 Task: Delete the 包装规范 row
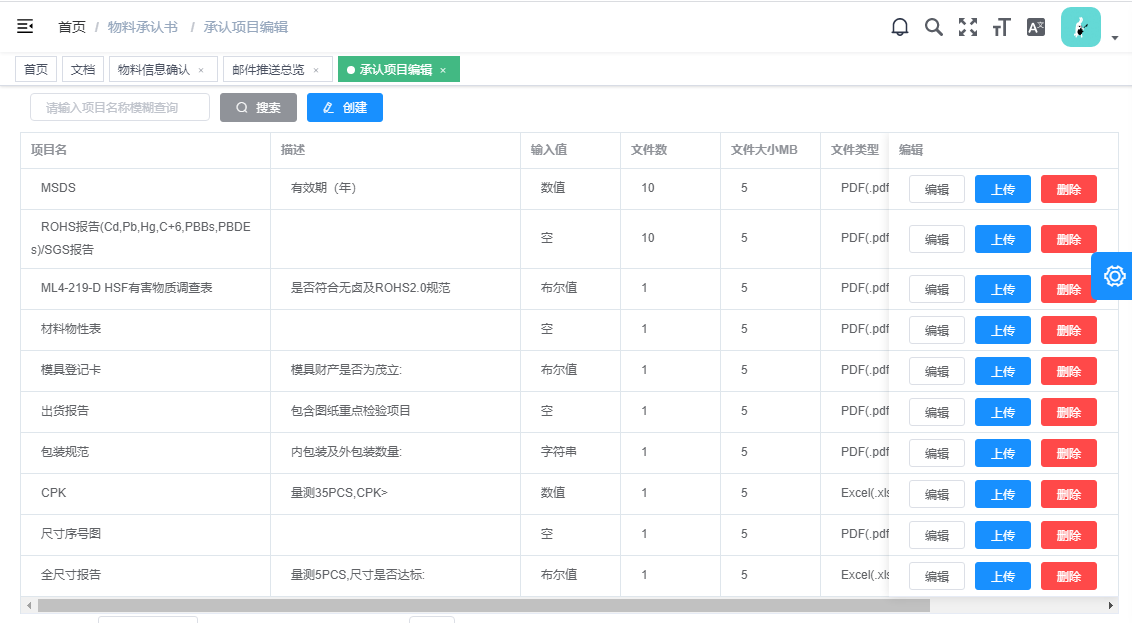tap(1068, 453)
